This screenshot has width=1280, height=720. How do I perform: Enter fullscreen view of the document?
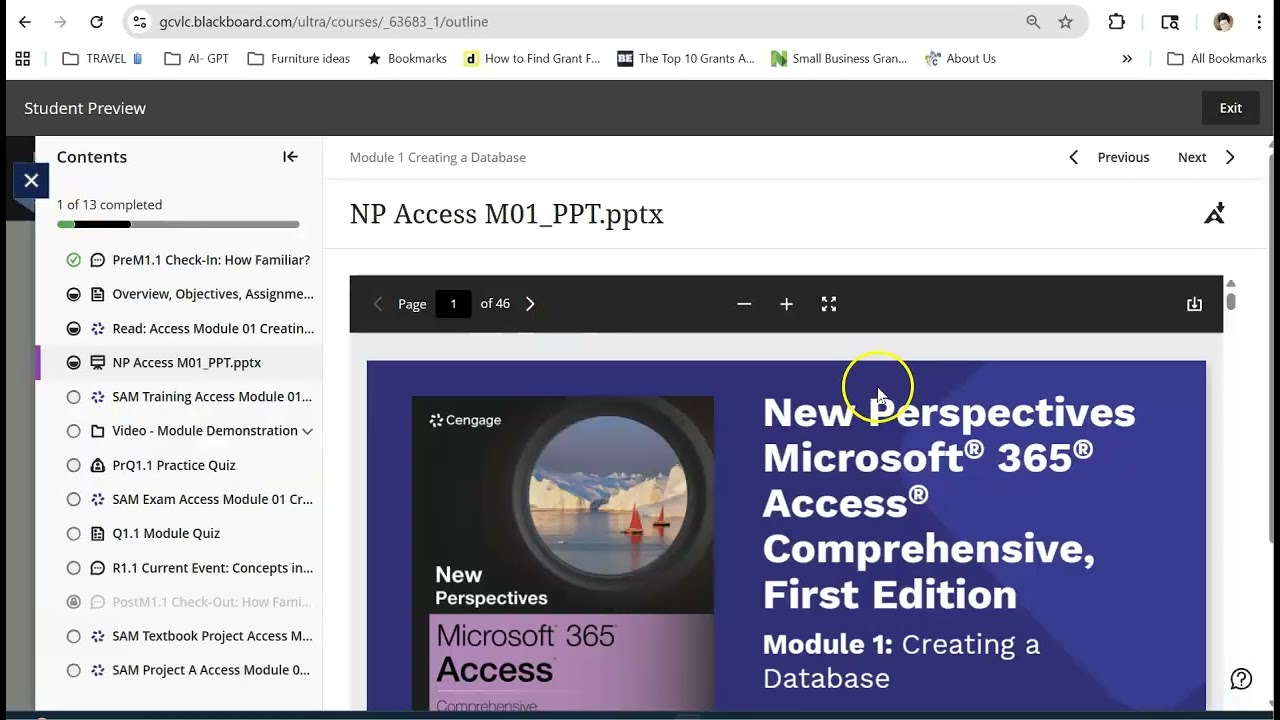[x=829, y=304]
